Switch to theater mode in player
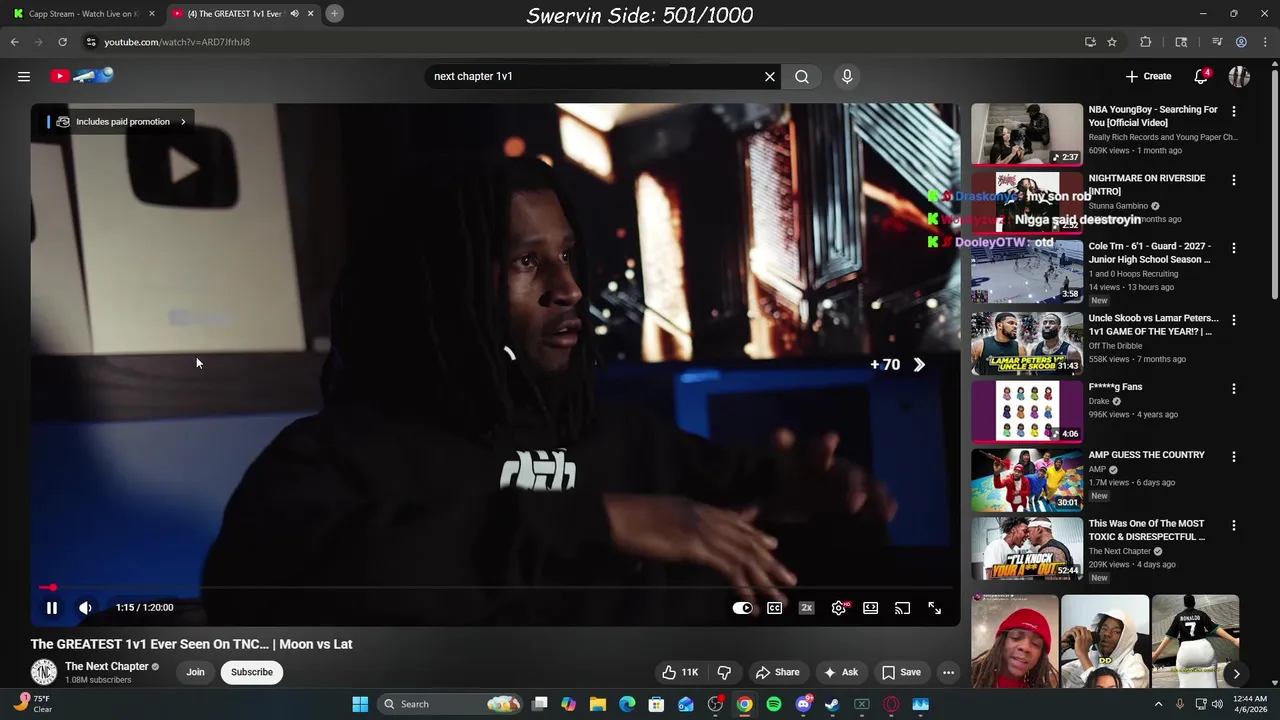 click(871, 608)
